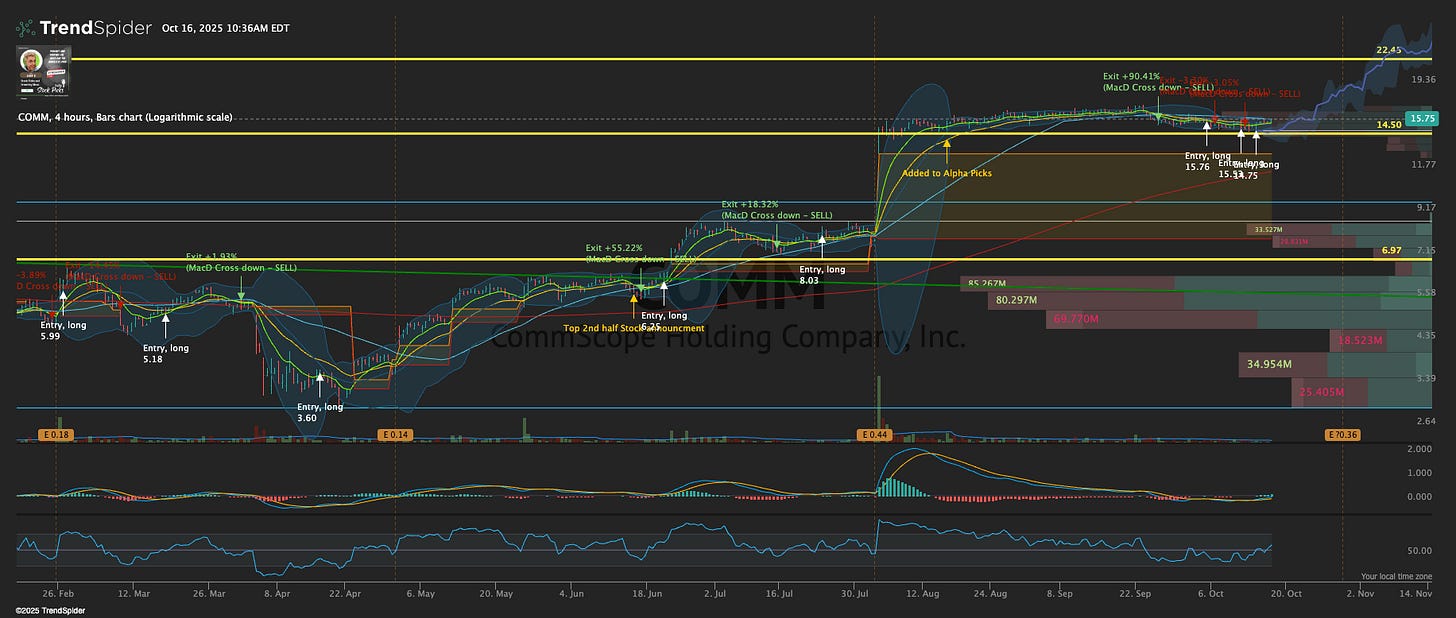Select the Entry, long 8.03 label

pos(822,274)
